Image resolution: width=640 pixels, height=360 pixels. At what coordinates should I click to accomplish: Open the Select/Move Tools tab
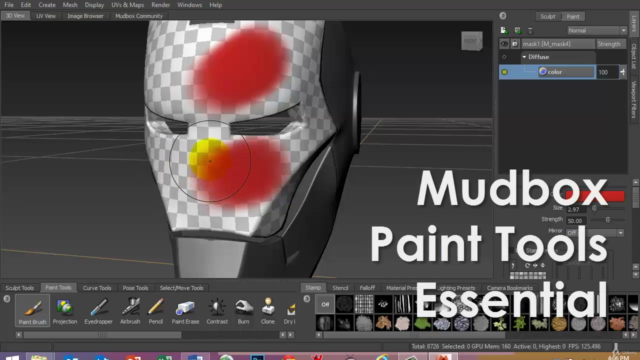(x=181, y=288)
